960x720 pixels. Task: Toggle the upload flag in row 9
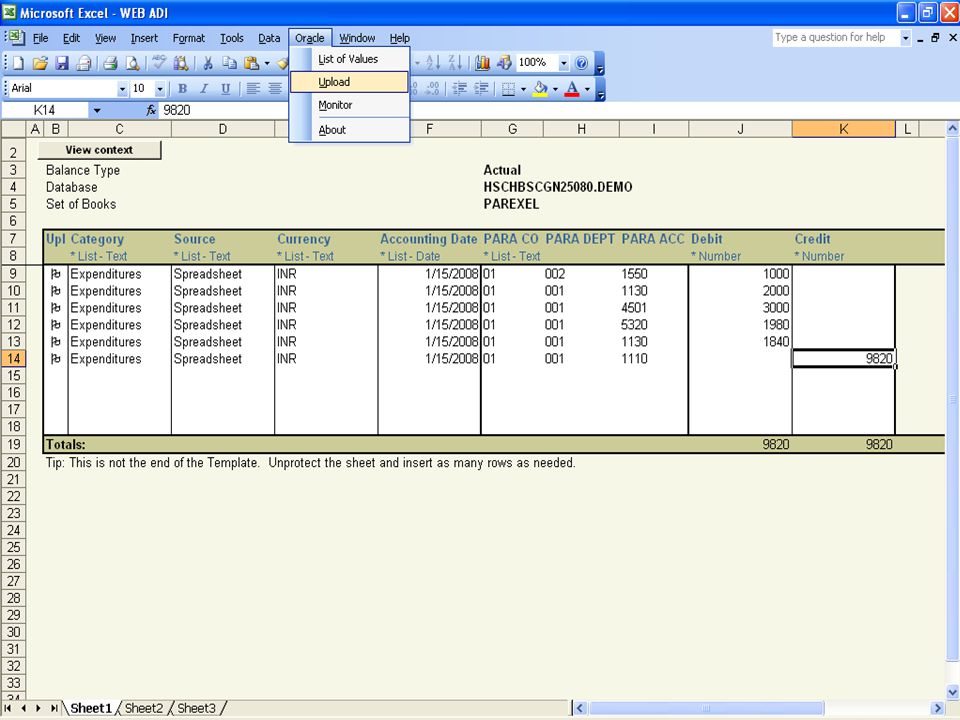click(x=56, y=274)
